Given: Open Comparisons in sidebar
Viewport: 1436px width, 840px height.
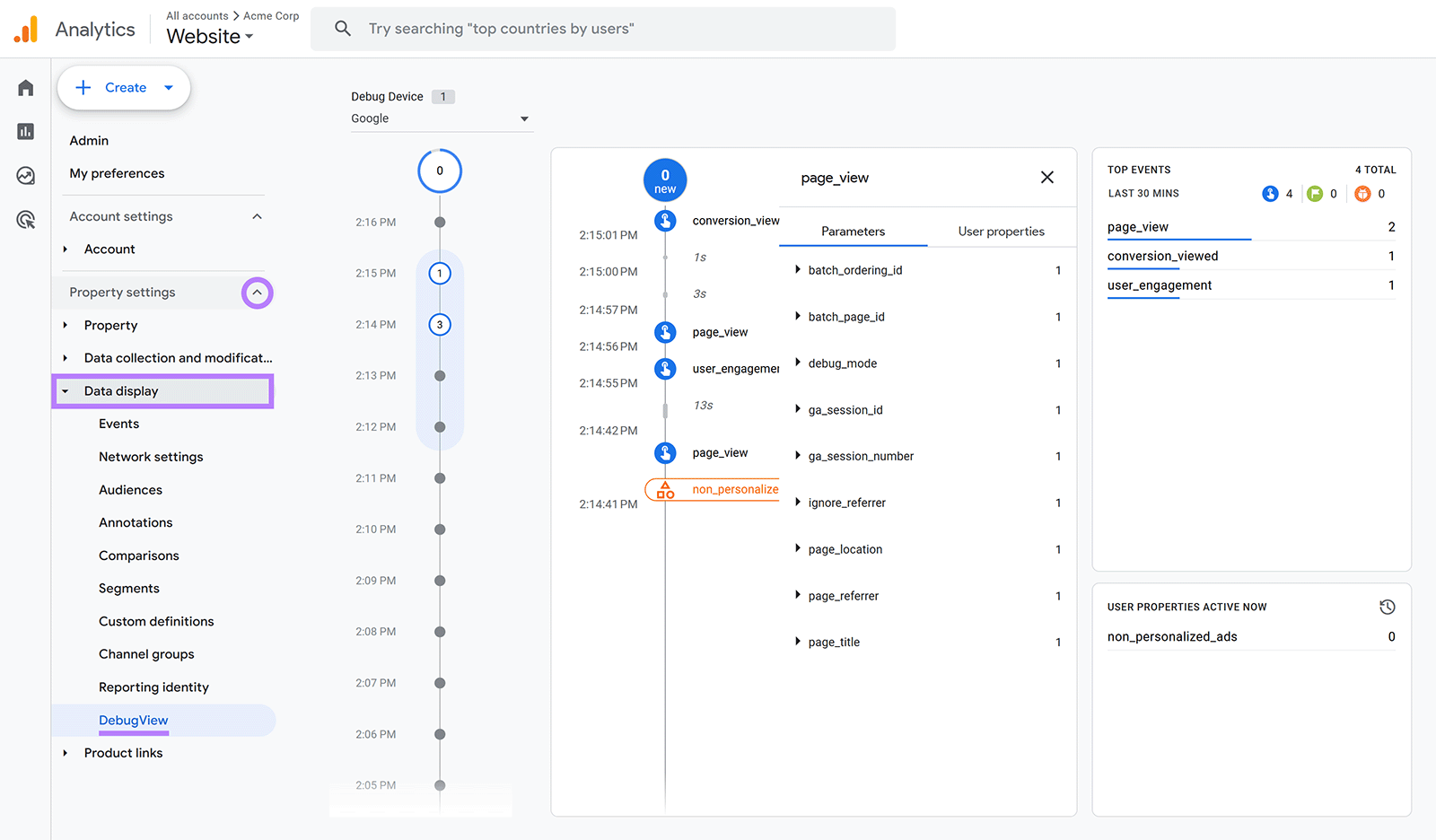Looking at the screenshot, I should pyautogui.click(x=139, y=556).
